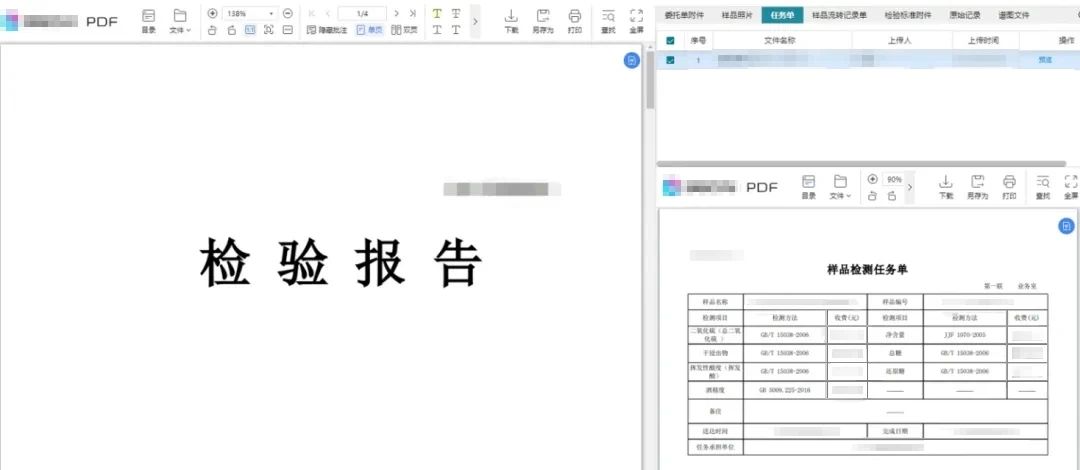This screenshot has width=1080, height=470.
Task: Click the page number field showing 1/4
Action: [362, 13]
